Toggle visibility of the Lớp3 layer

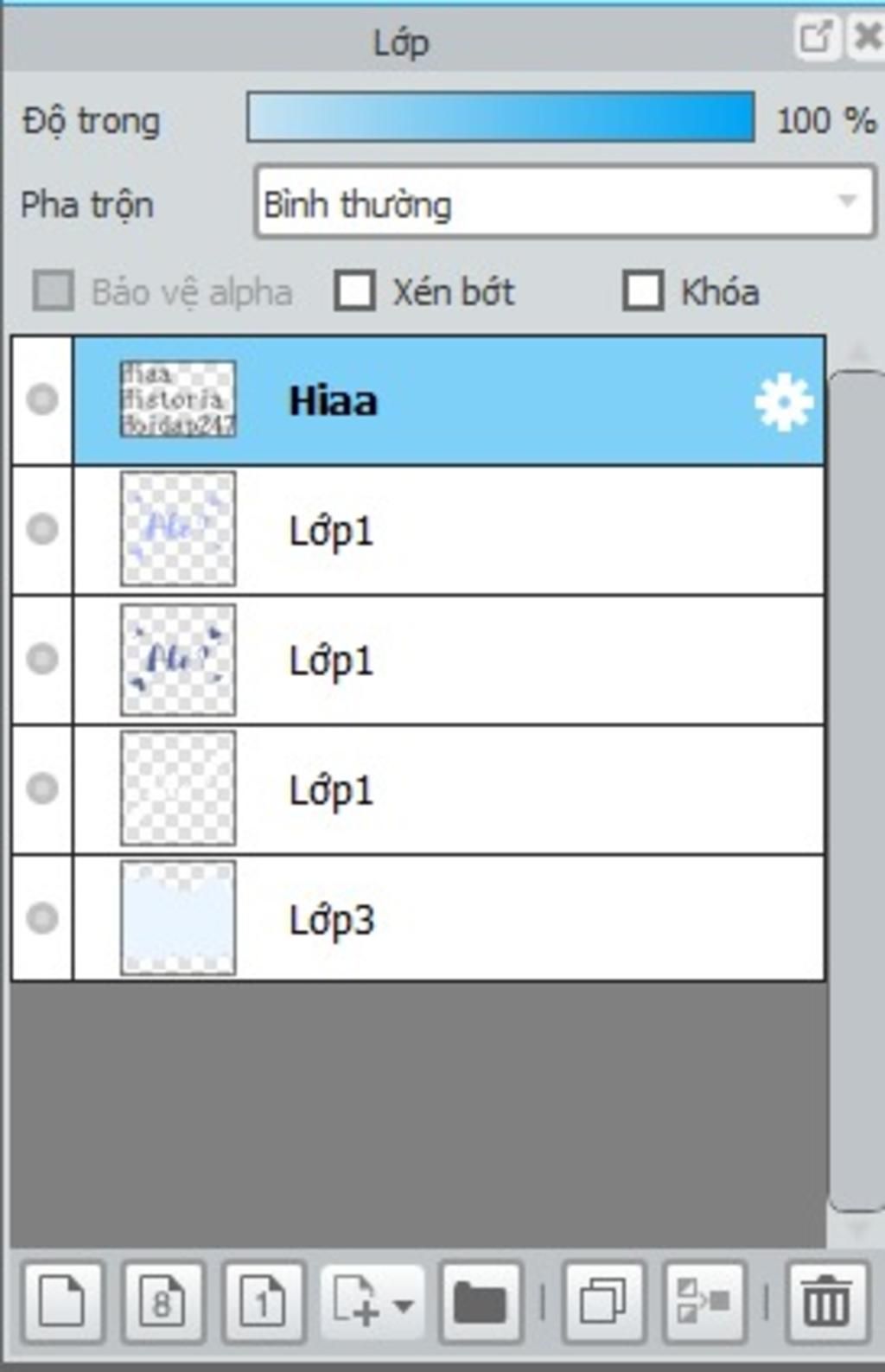click(x=42, y=918)
